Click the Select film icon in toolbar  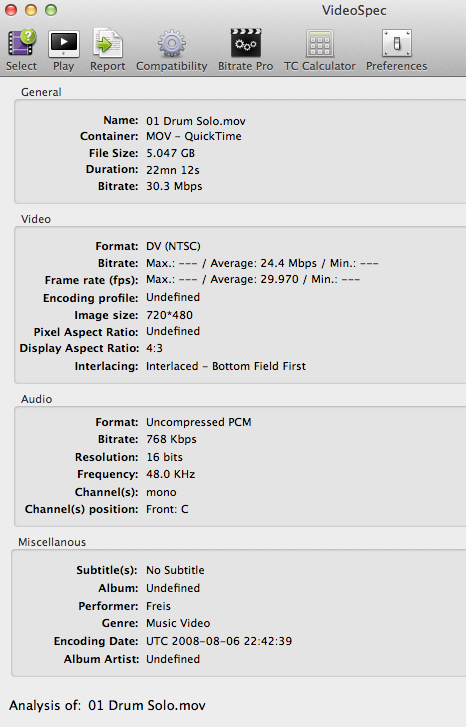click(21, 43)
